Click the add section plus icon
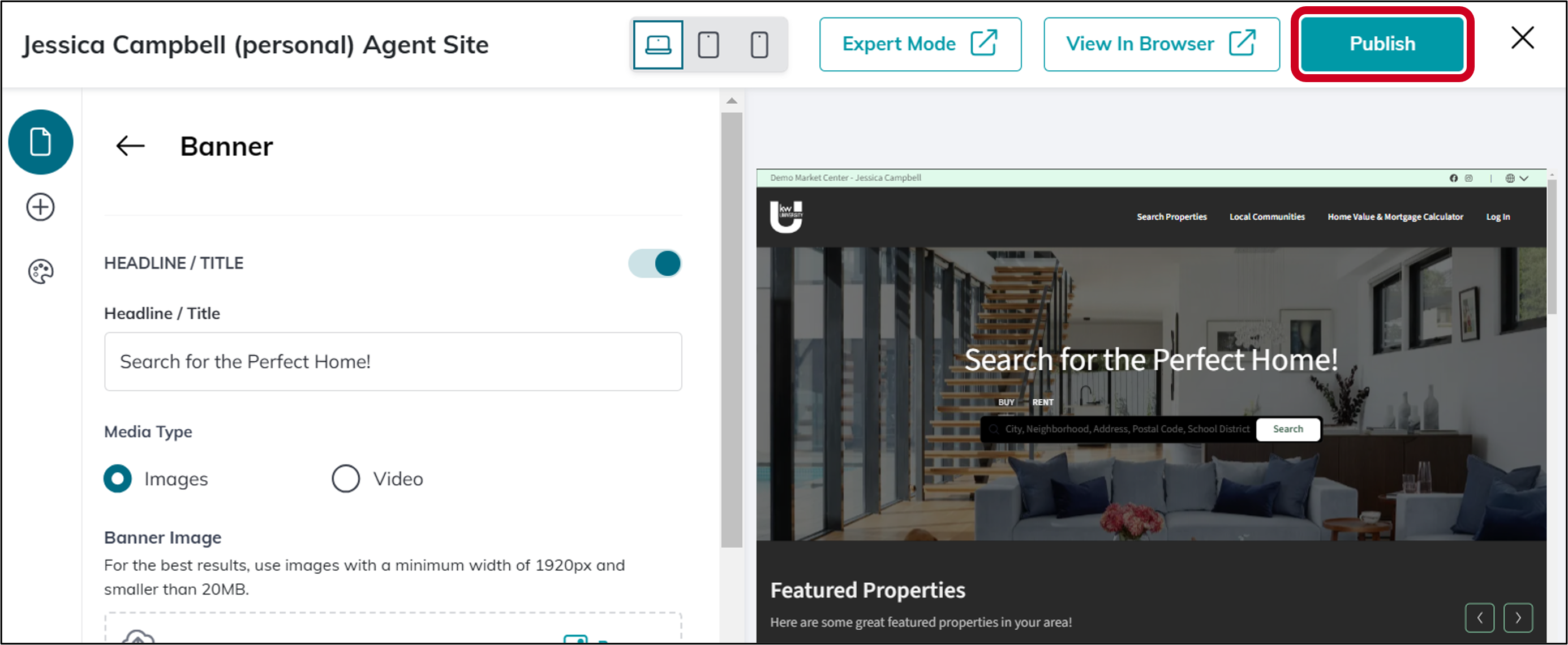The width and height of the screenshot is (1568, 645). click(41, 207)
